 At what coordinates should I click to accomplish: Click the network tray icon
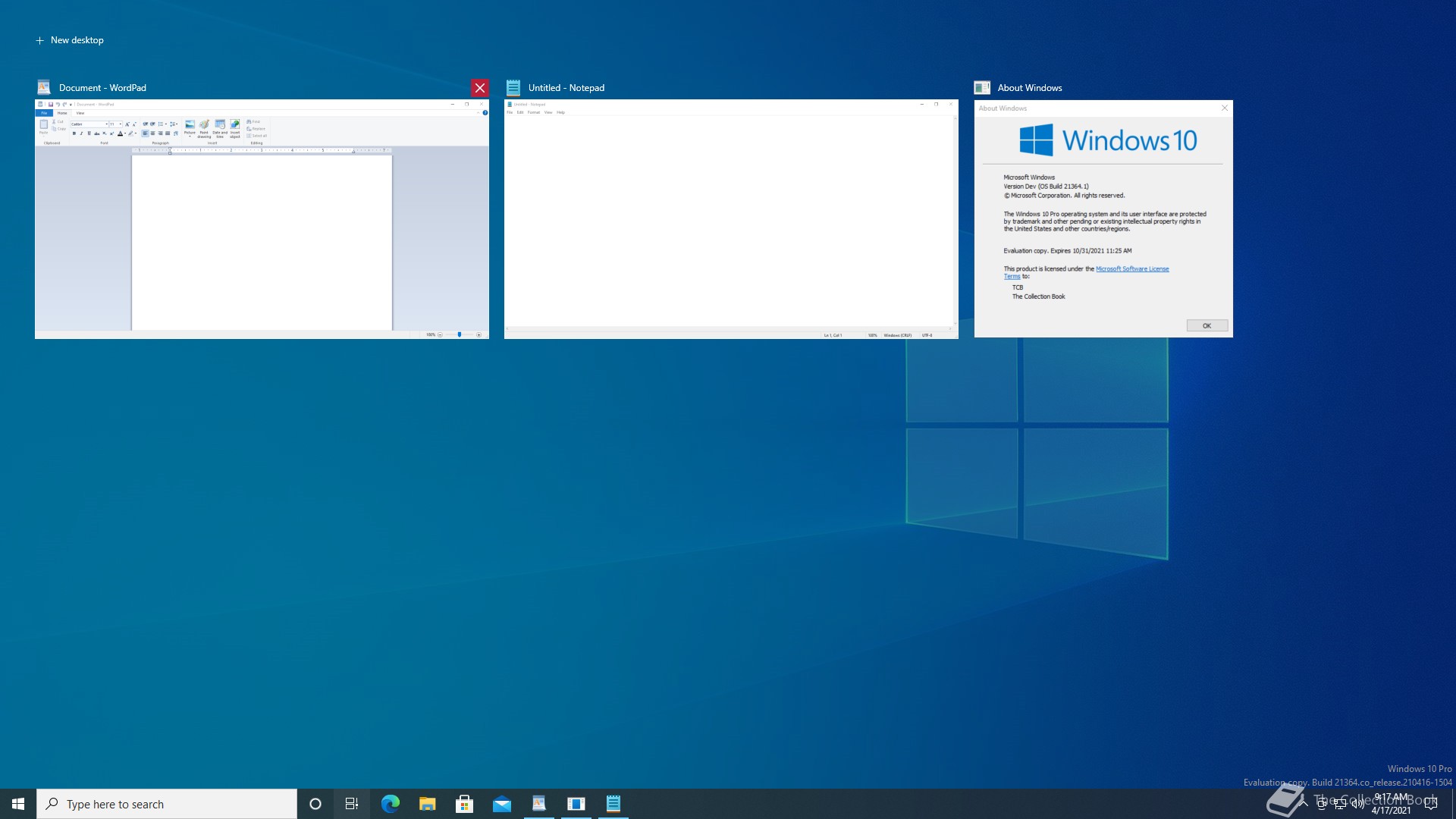point(1339,804)
